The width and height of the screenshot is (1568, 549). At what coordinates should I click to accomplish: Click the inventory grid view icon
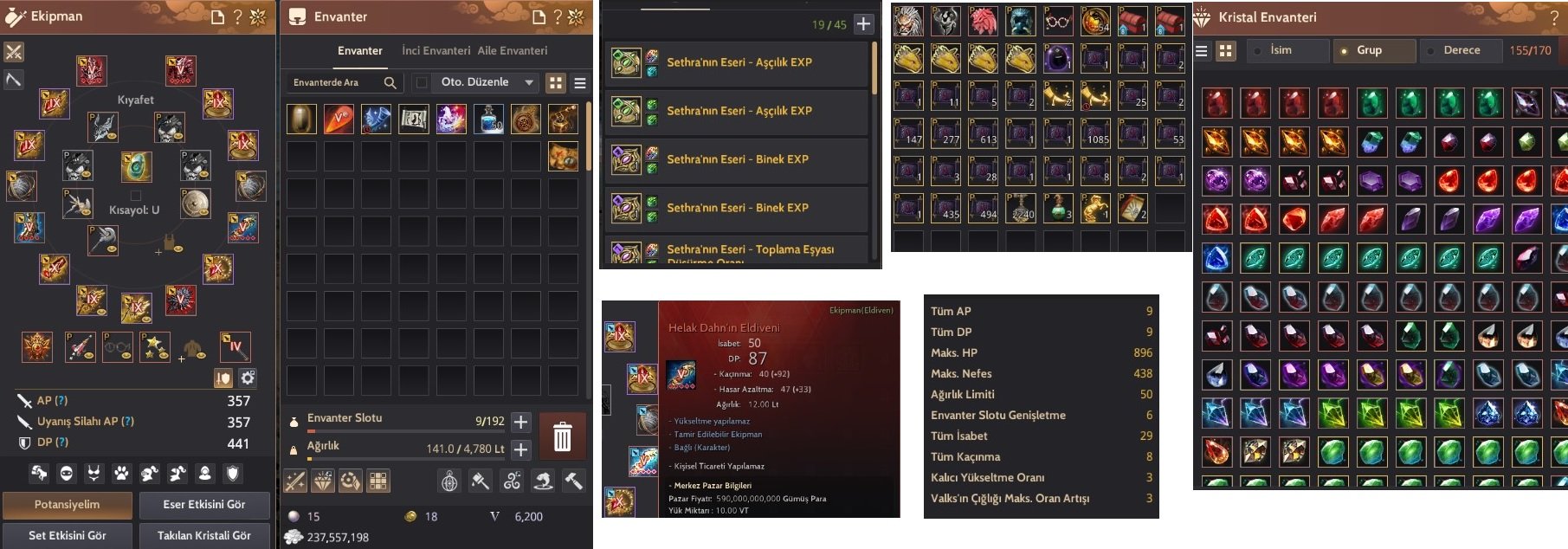(x=556, y=82)
